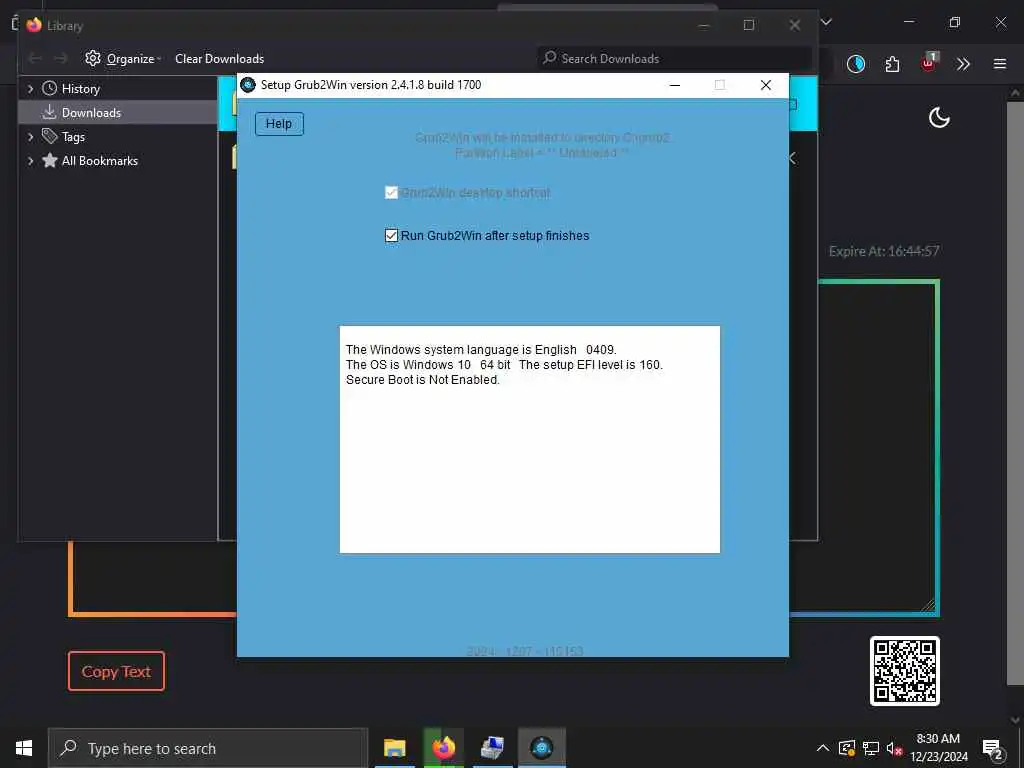Image resolution: width=1024 pixels, height=768 pixels.
Task: Open the Firefox Extensions puzzle icon
Action: click(x=892, y=64)
